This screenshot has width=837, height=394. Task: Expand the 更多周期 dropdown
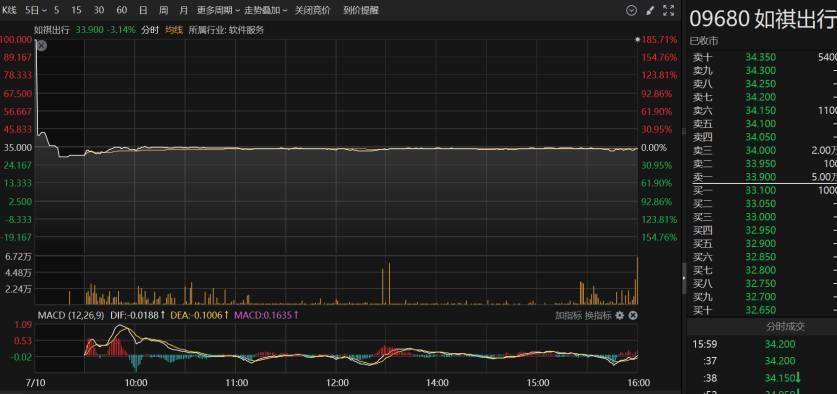[218, 10]
